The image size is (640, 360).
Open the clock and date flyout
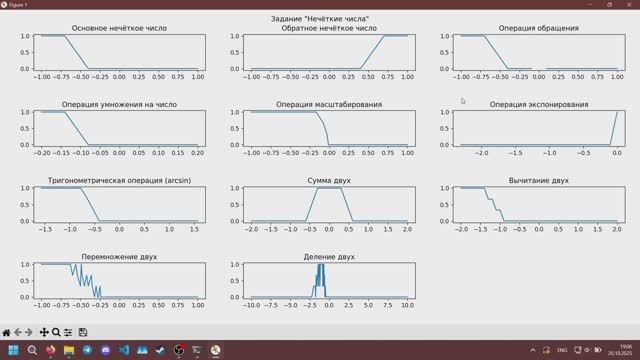tap(620, 350)
